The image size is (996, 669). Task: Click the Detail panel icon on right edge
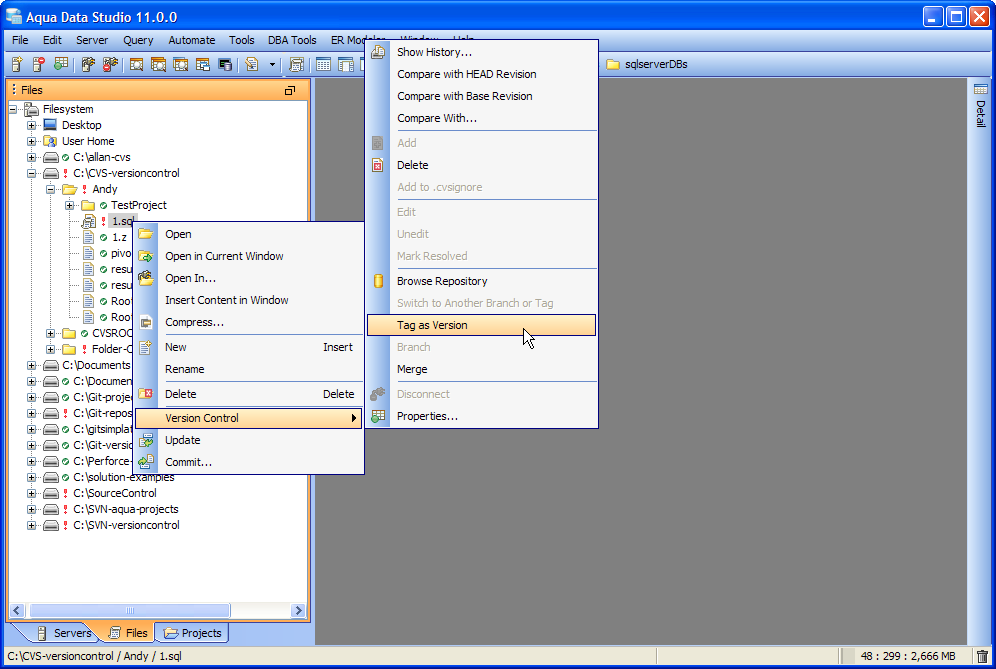click(x=981, y=89)
